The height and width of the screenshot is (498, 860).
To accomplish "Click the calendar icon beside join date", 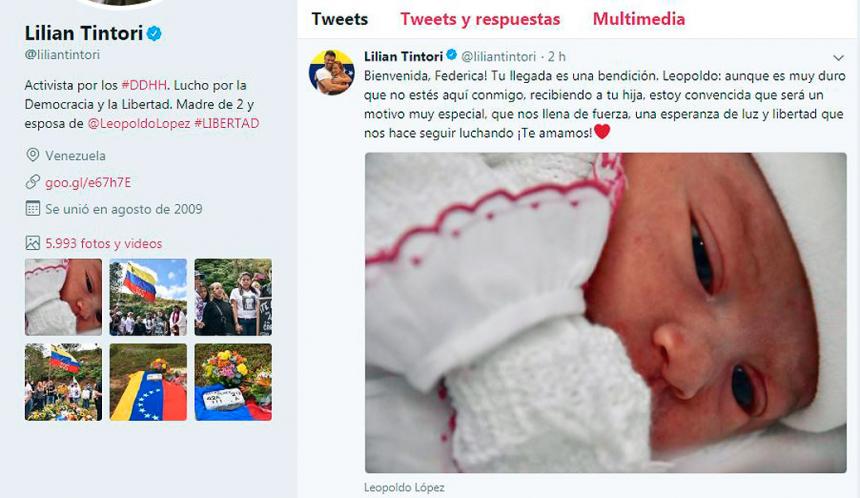I will click(33, 209).
